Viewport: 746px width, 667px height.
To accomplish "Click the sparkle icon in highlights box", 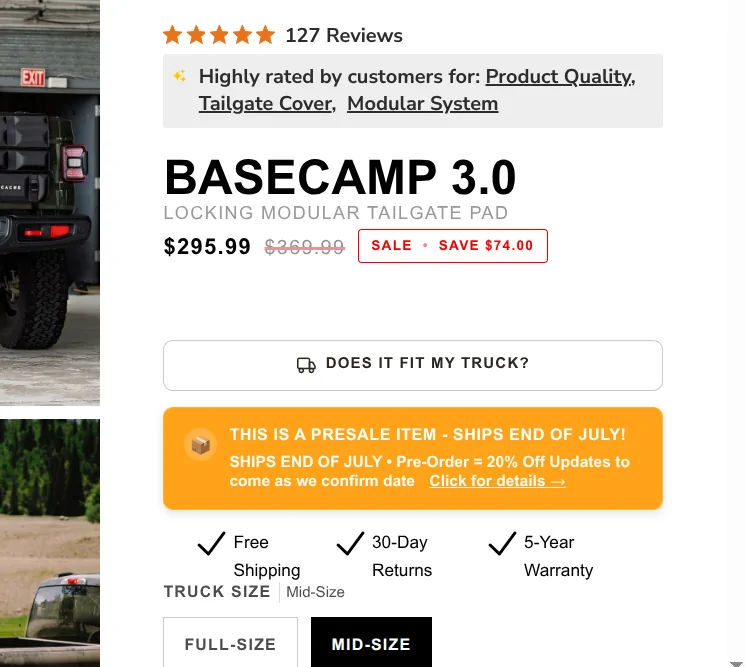I will [179, 76].
